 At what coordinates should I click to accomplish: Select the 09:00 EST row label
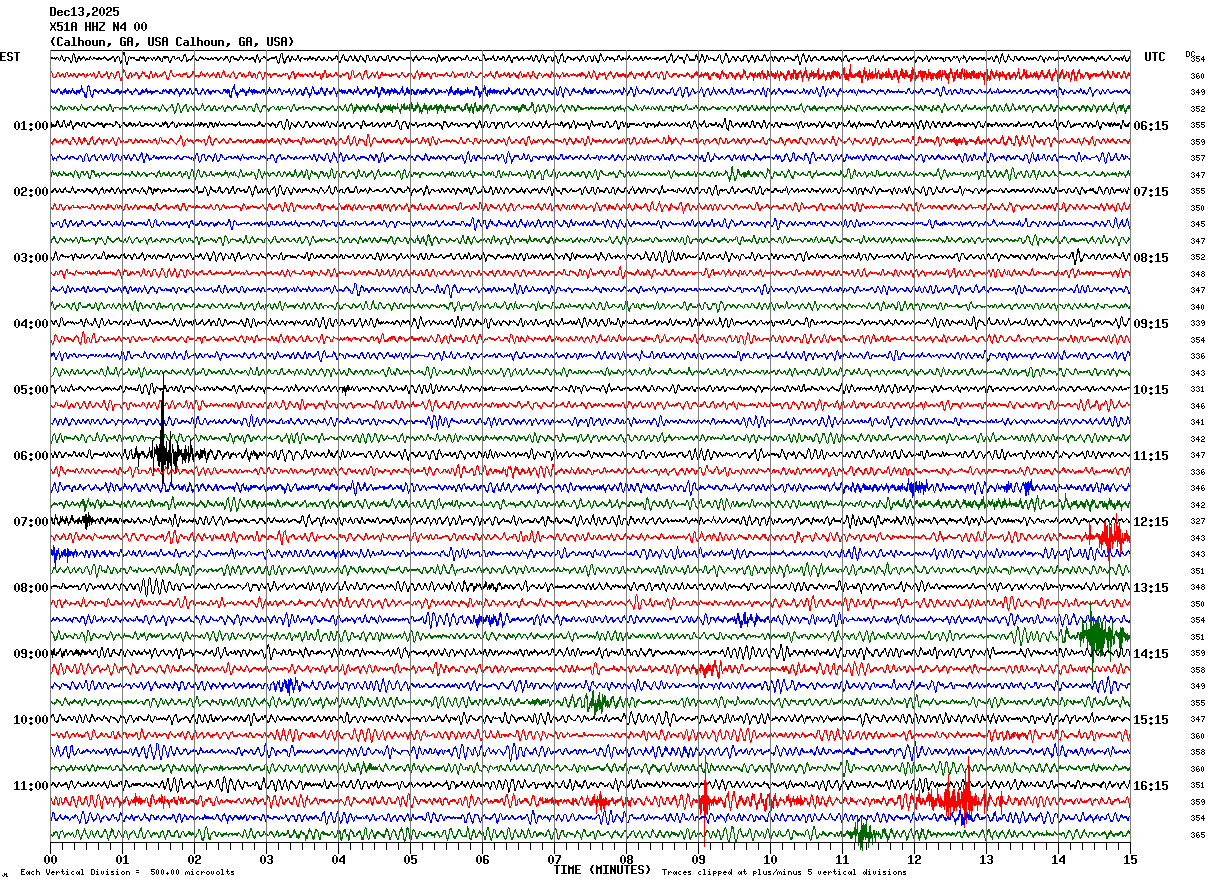[x=30, y=654]
